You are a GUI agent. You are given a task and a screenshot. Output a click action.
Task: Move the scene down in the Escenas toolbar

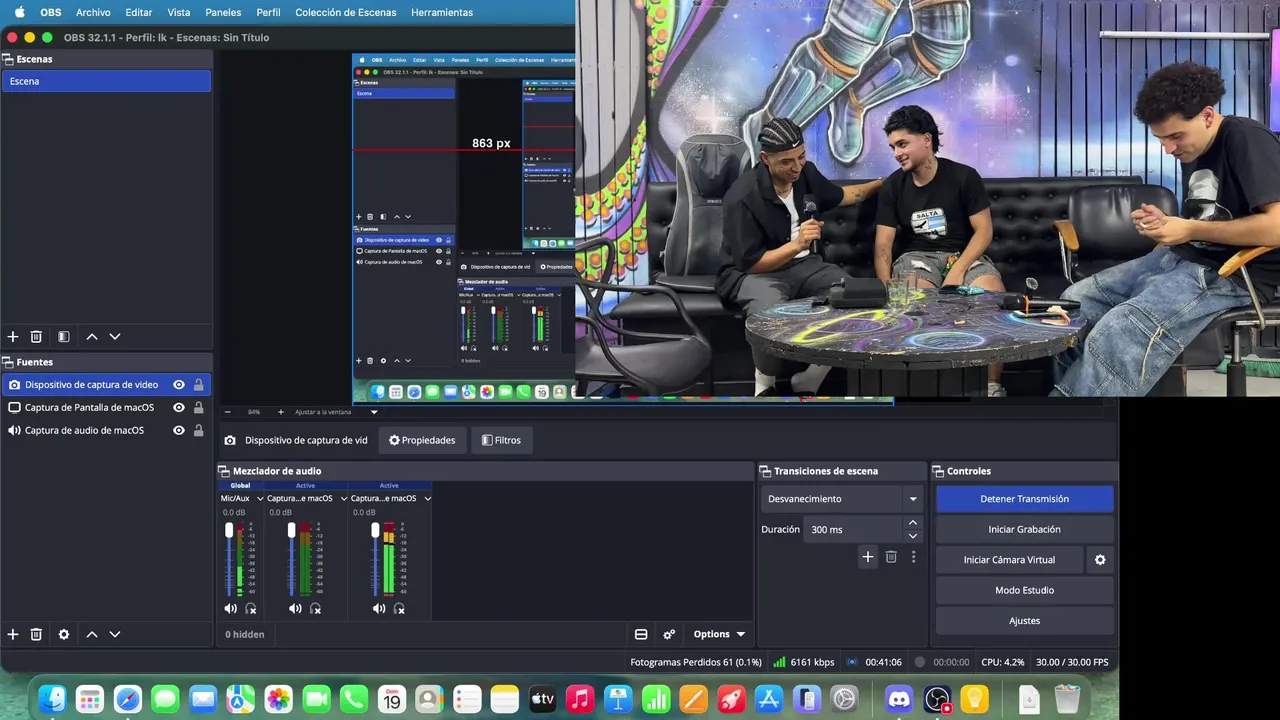coord(115,337)
